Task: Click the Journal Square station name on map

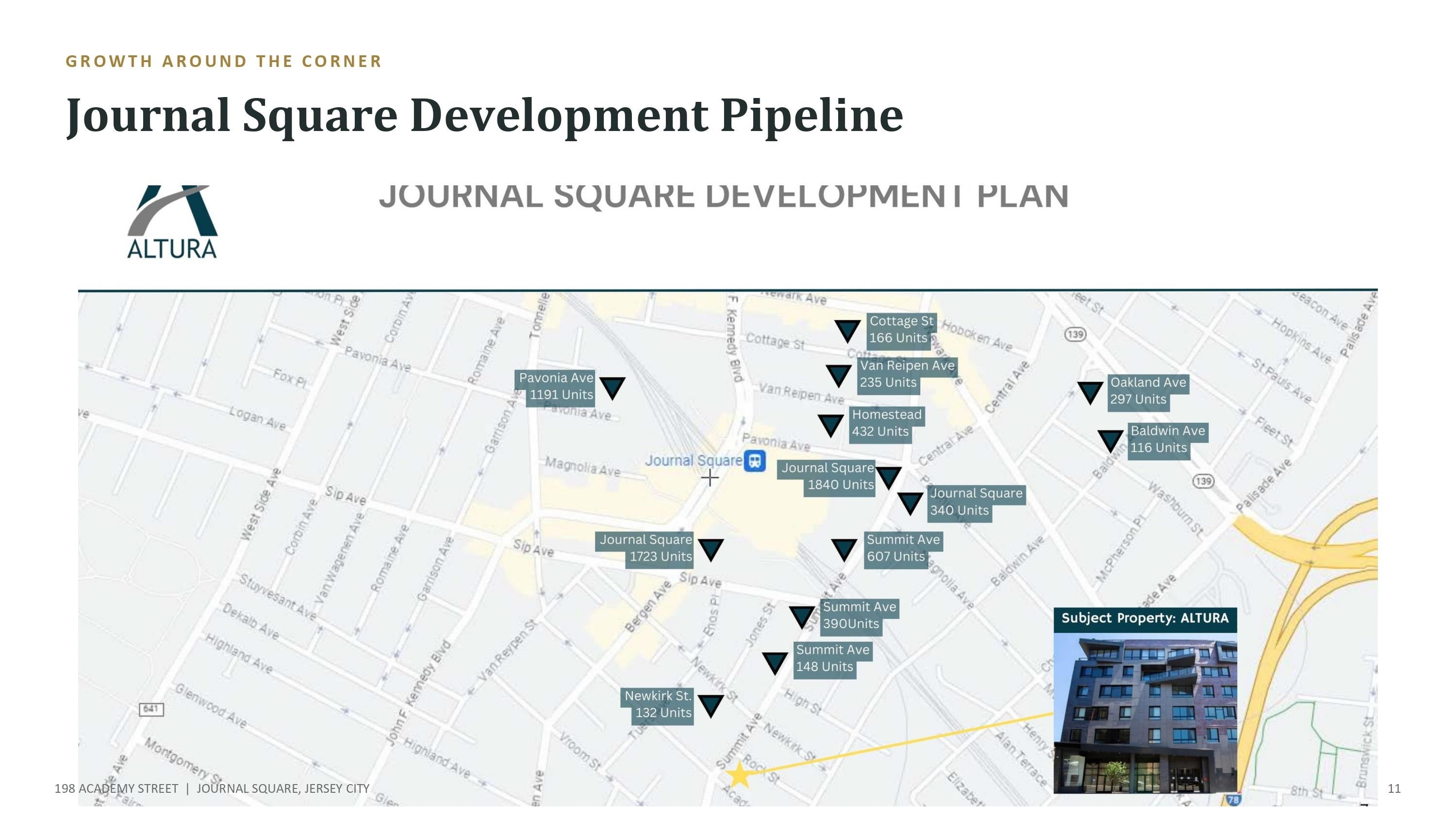Action: coord(694,460)
